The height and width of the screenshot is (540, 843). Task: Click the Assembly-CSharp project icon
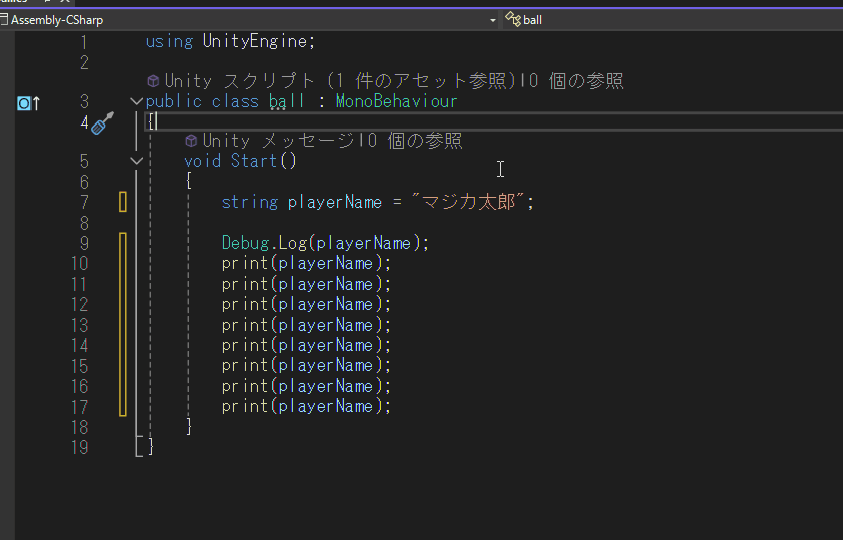click(x=4, y=20)
